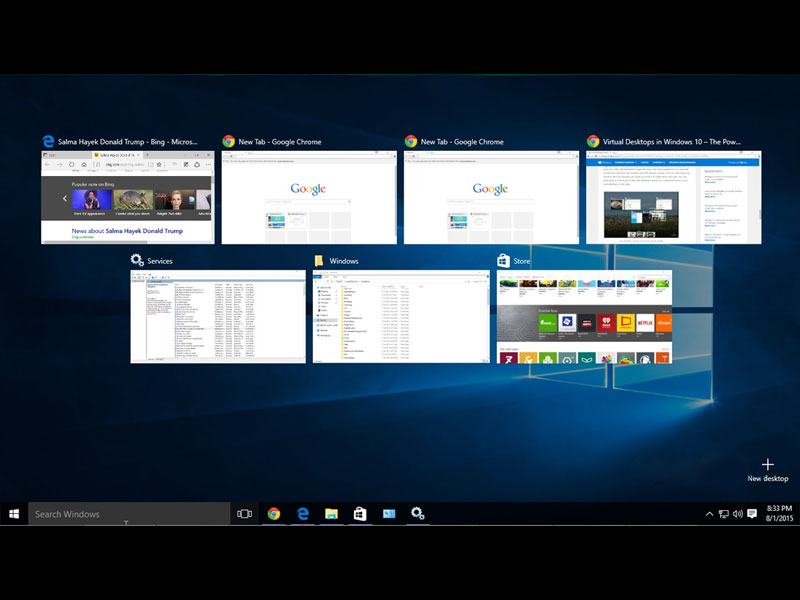Click the folder icon beside the Windows title
The image size is (800, 600).
click(319, 261)
